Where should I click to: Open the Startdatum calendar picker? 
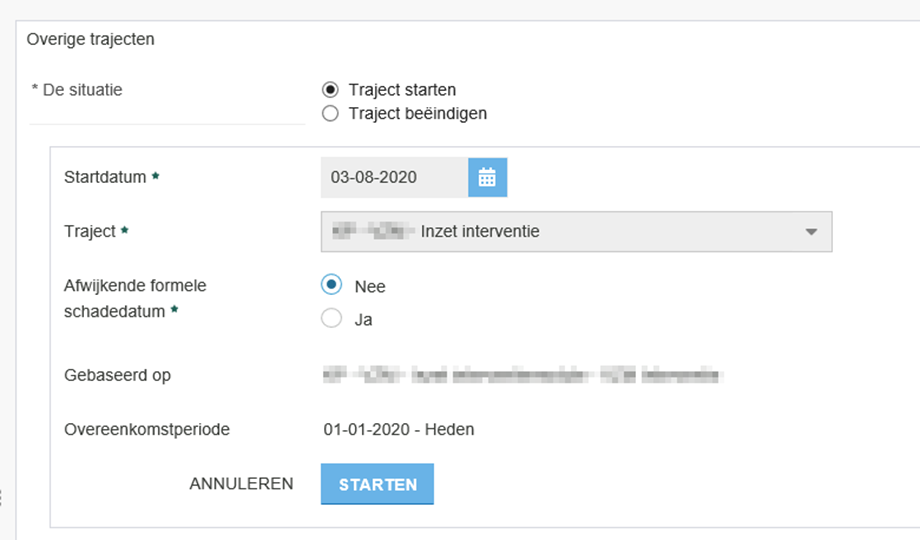487,178
